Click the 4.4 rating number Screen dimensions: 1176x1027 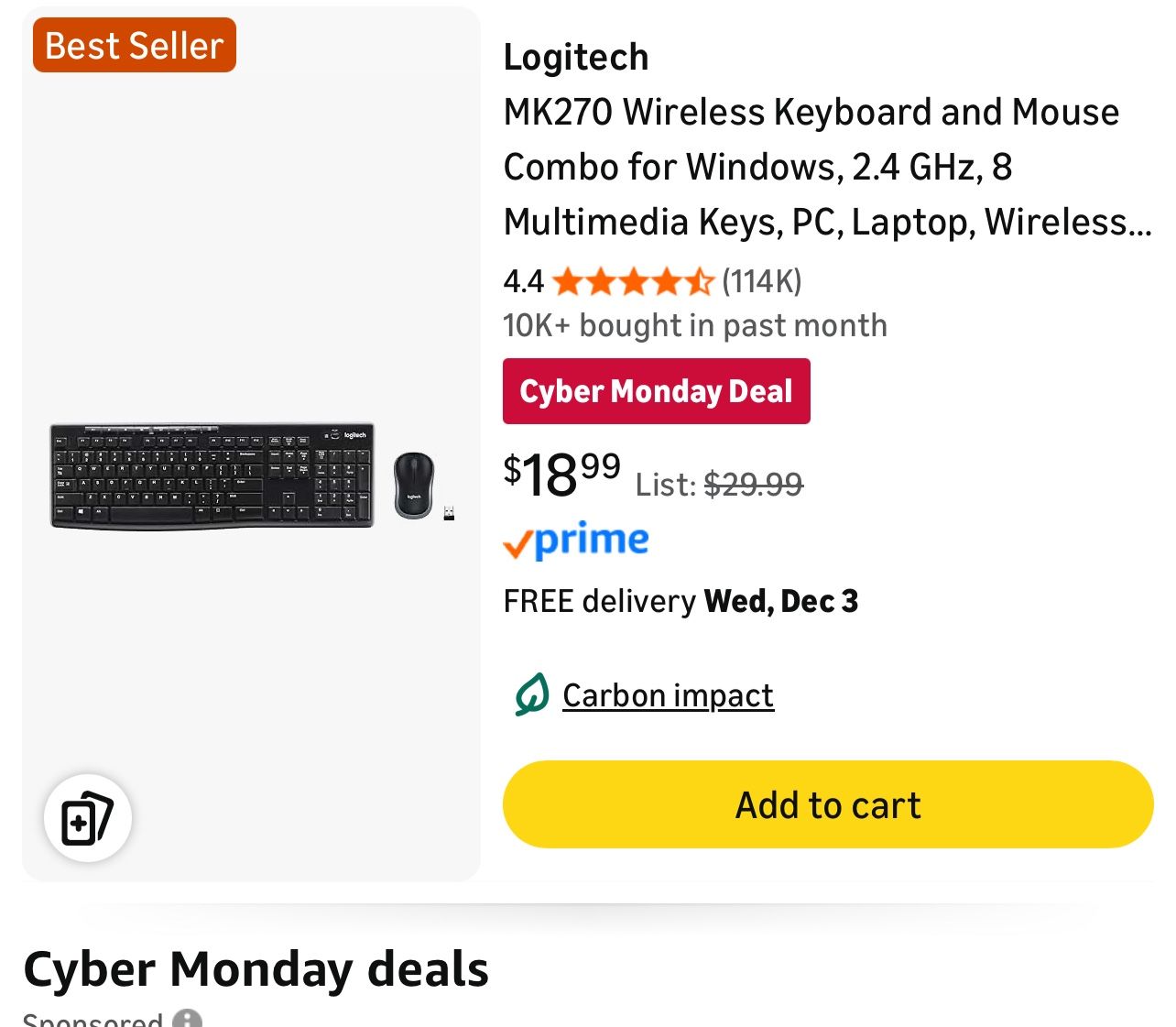[523, 281]
